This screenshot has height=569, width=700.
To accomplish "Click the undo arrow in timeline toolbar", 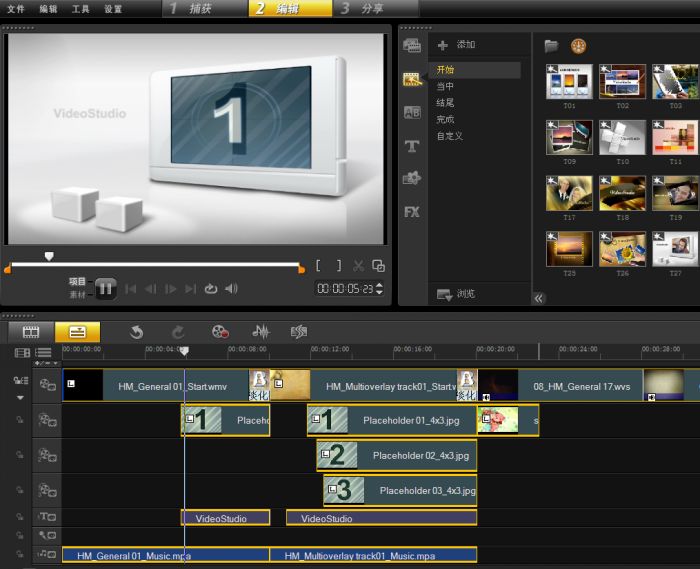I will pyautogui.click(x=136, y=332).
